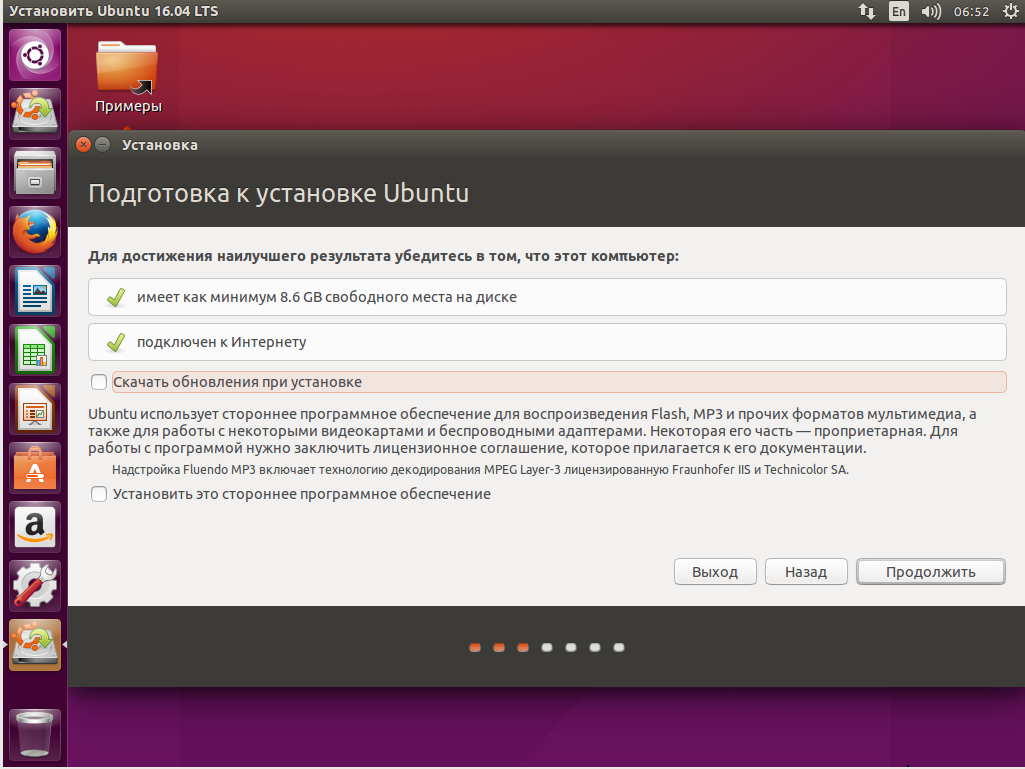The height and width of the screenshot is (769, 1025).
Task: Open System Settings from the launcher
Action: [35, 586]
